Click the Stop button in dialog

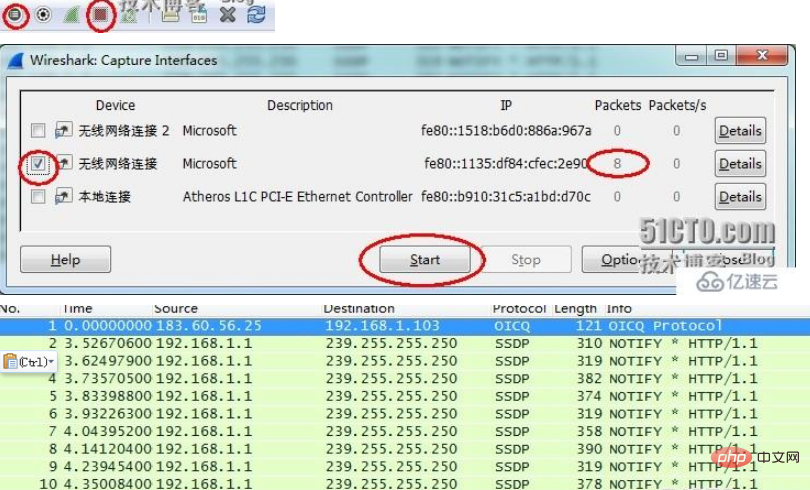click(x=526, y=259)
